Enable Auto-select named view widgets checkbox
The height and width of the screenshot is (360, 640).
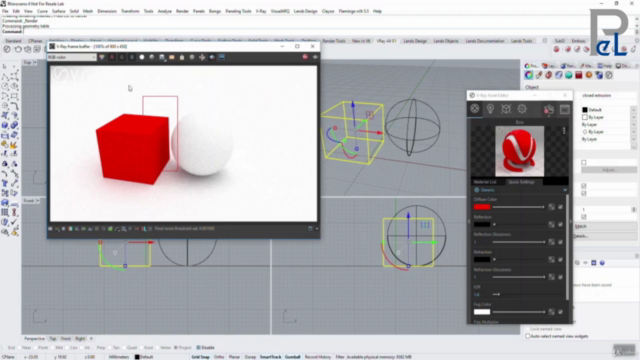tap(528, 336)
